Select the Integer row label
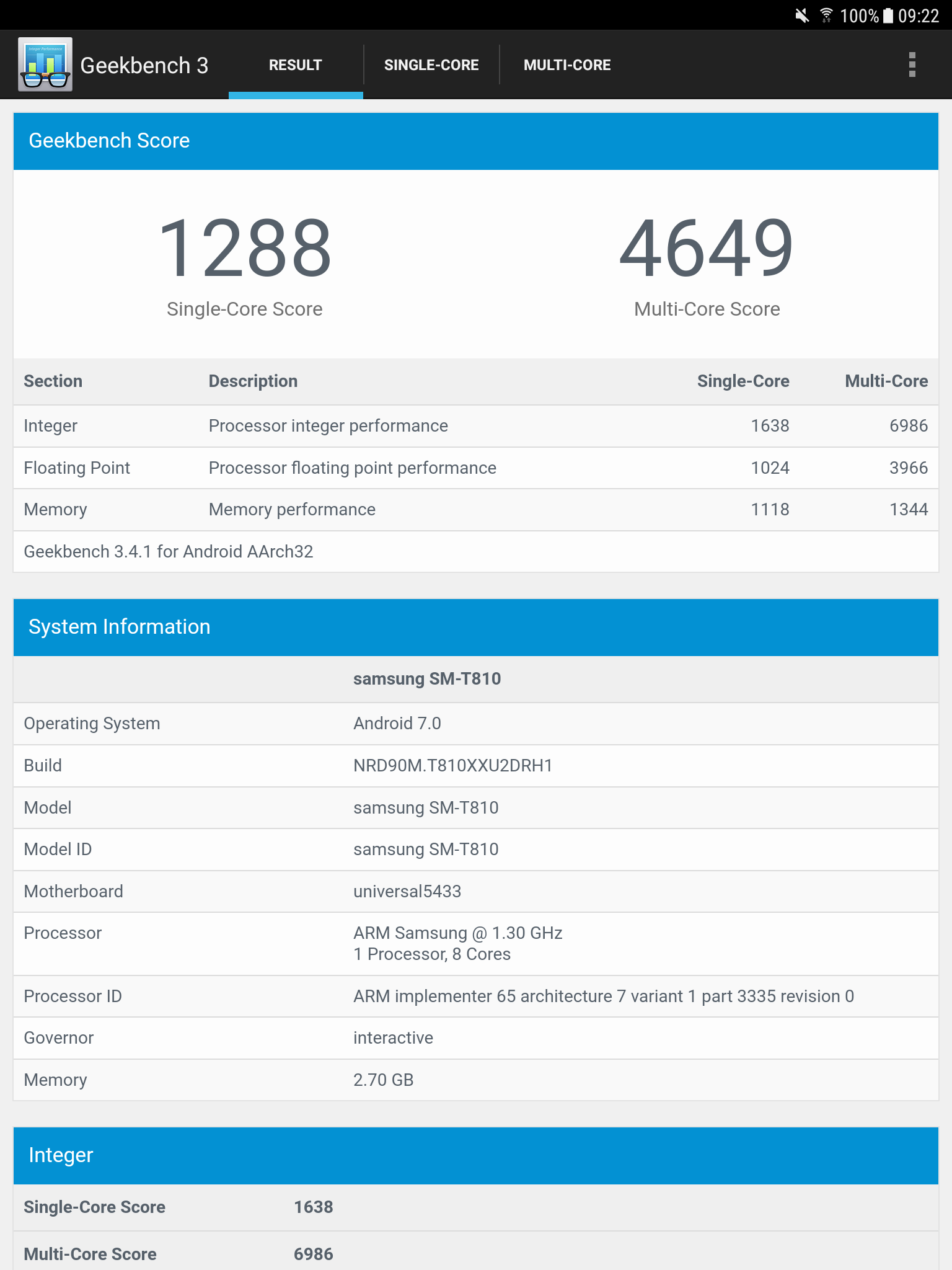Screen dimensions: 952x1270 [x=50, y=426]
